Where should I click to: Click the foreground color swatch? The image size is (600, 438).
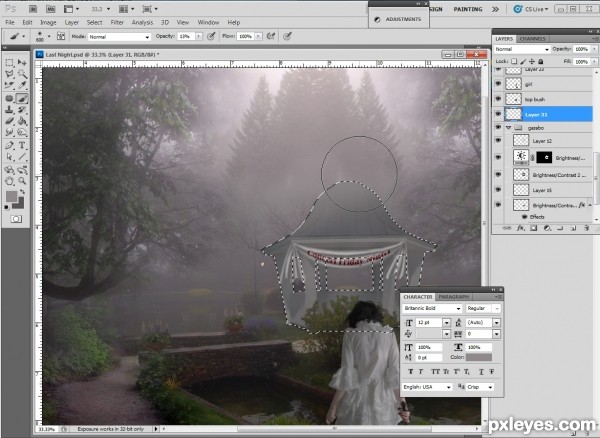tap(11, 196)
